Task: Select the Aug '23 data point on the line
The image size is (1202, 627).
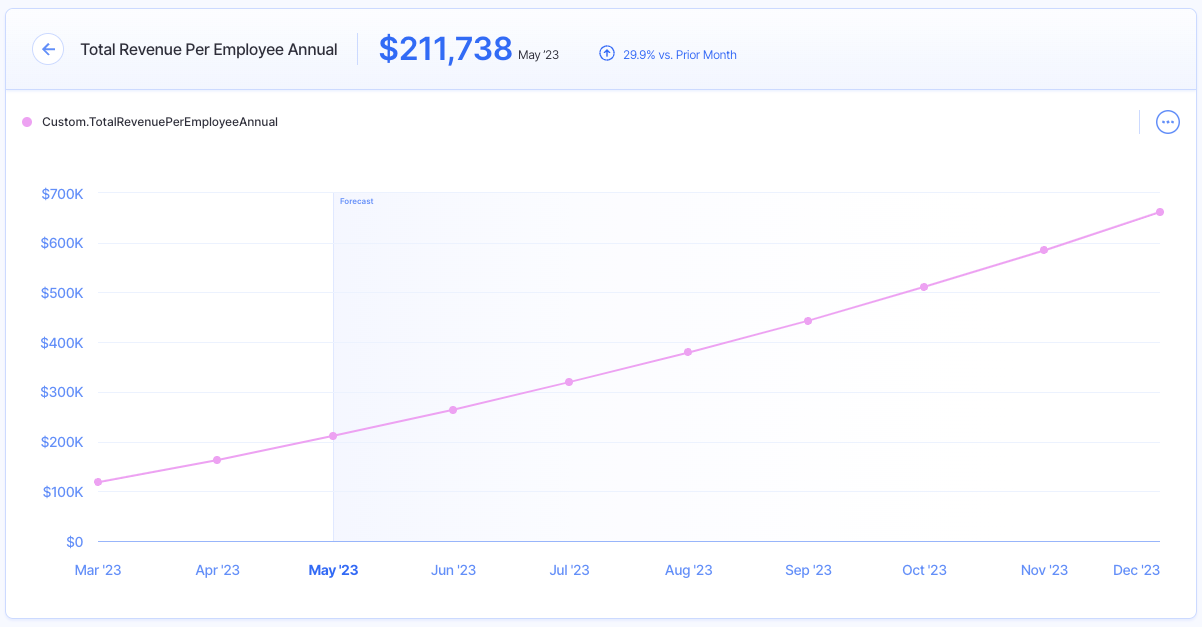Action: pyautogui.click(x=687, y=352)
